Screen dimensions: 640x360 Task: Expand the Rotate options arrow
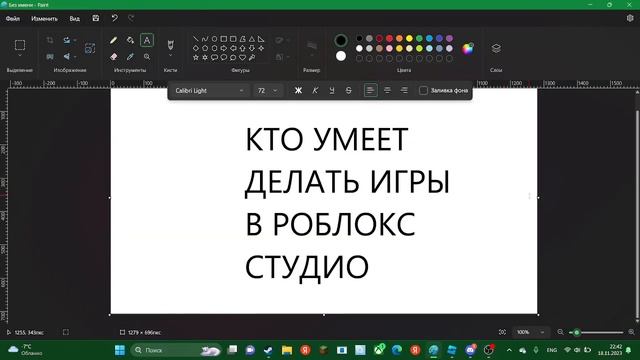pos(75,40)
